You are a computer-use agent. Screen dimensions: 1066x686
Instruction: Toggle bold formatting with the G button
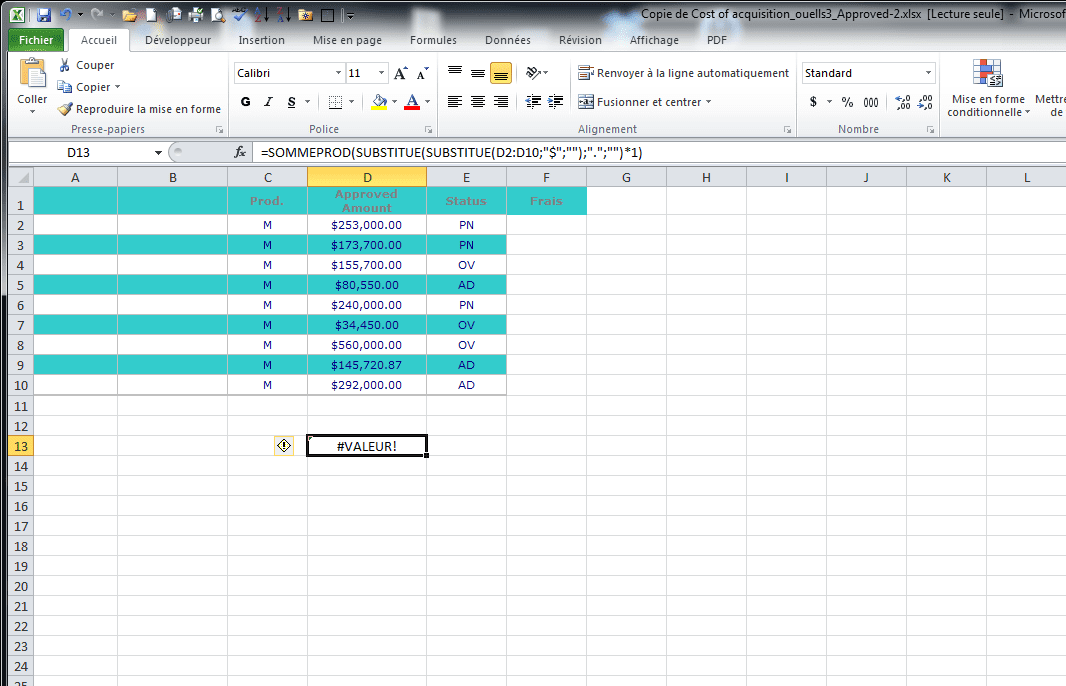pyautogui.click(x=246, y=102)
